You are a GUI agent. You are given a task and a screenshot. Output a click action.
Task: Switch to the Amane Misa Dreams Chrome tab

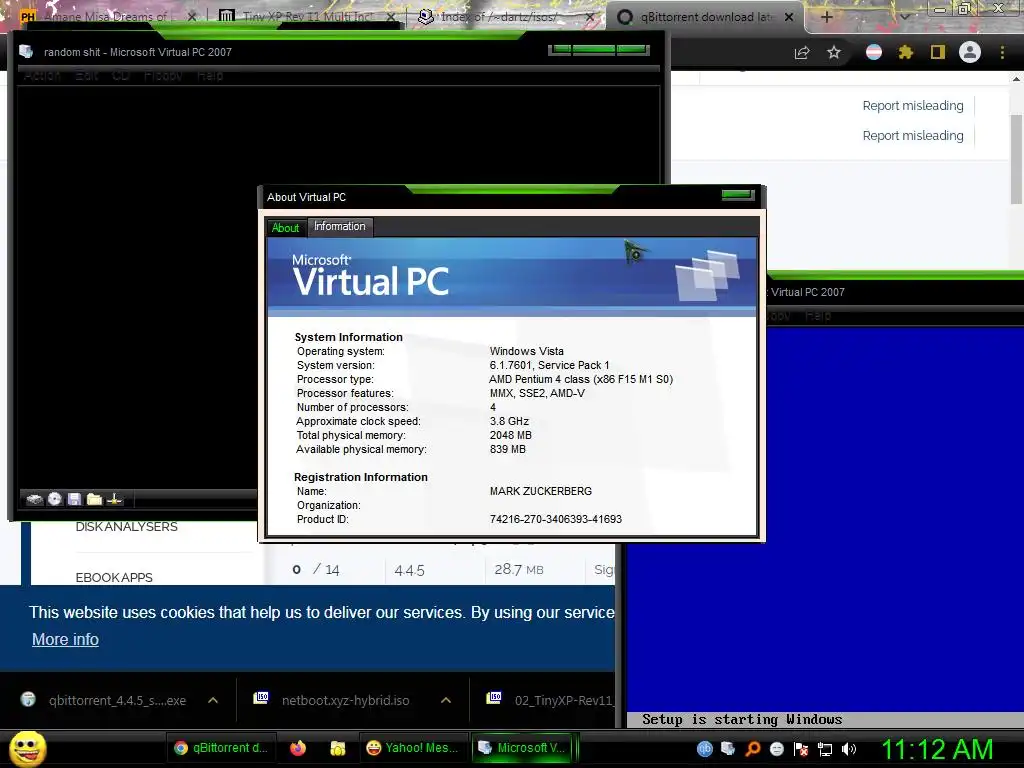click(108, 16)
